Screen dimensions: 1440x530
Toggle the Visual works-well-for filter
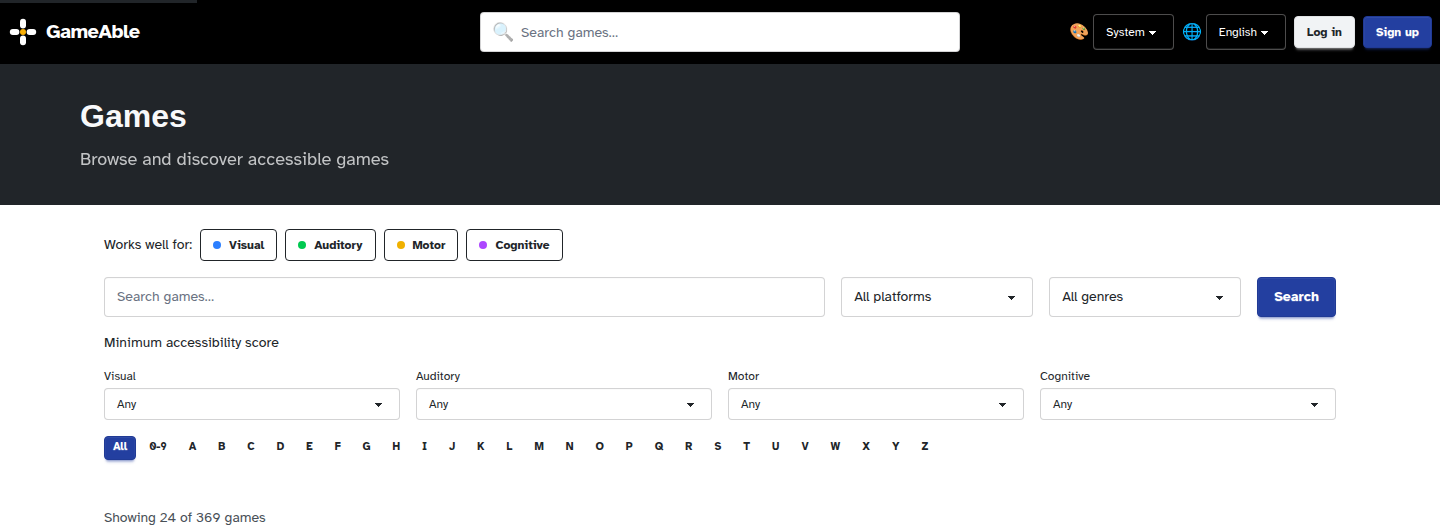(238, 245)
